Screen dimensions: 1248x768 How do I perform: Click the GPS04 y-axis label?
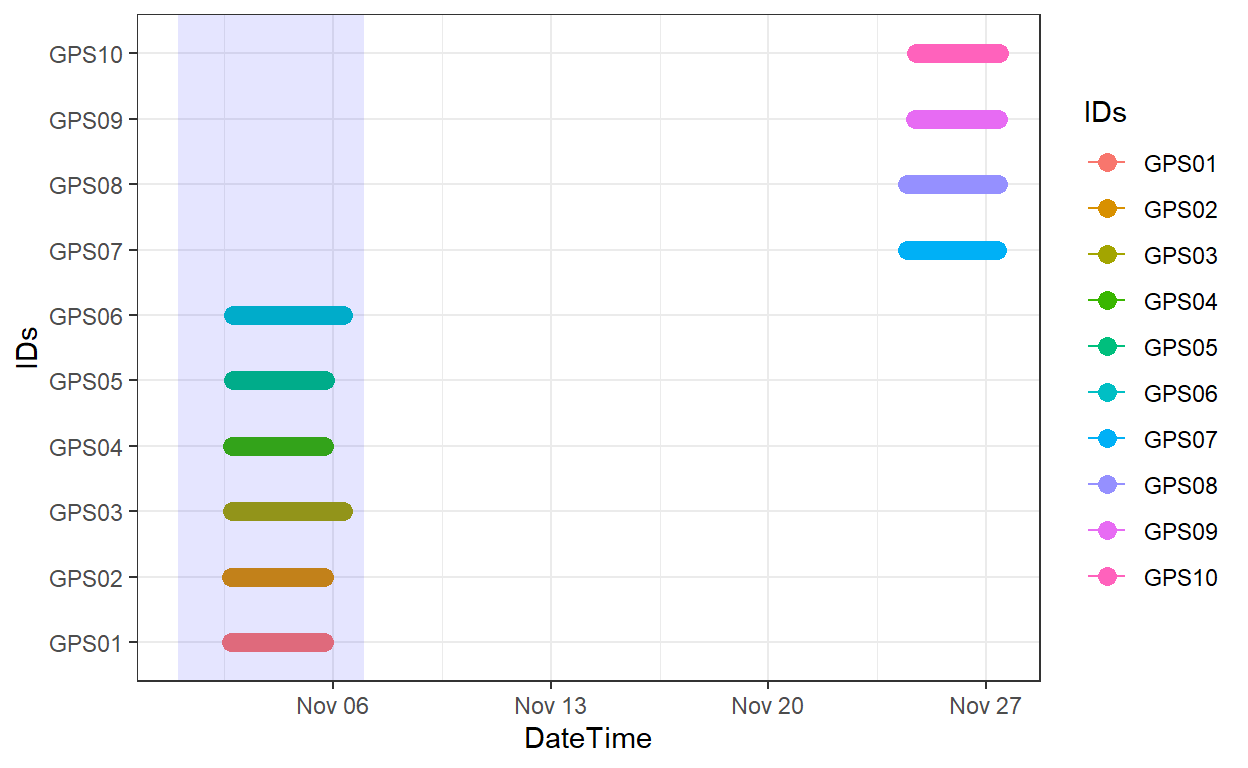pos(86,447)
